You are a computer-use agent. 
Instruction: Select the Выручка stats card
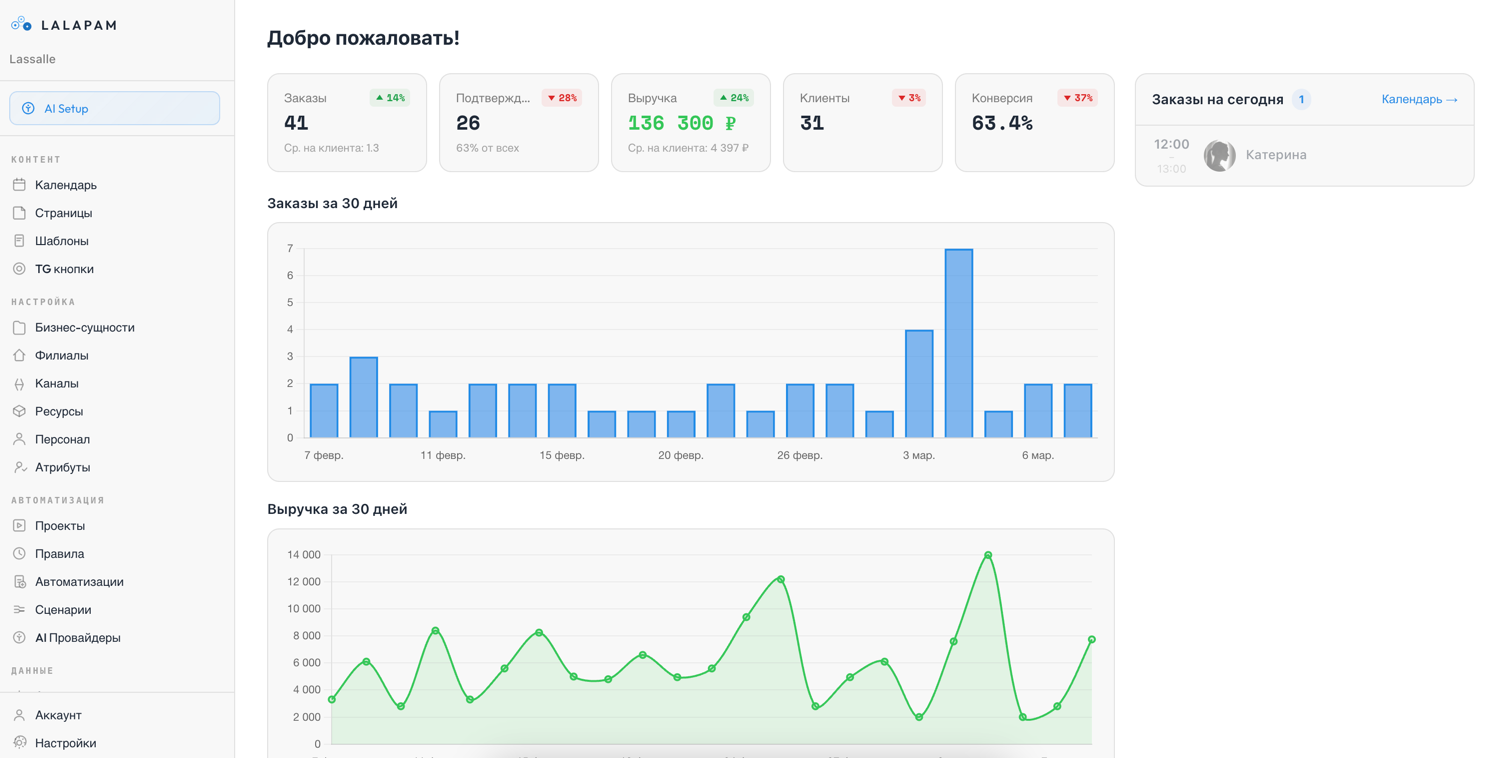690,122
